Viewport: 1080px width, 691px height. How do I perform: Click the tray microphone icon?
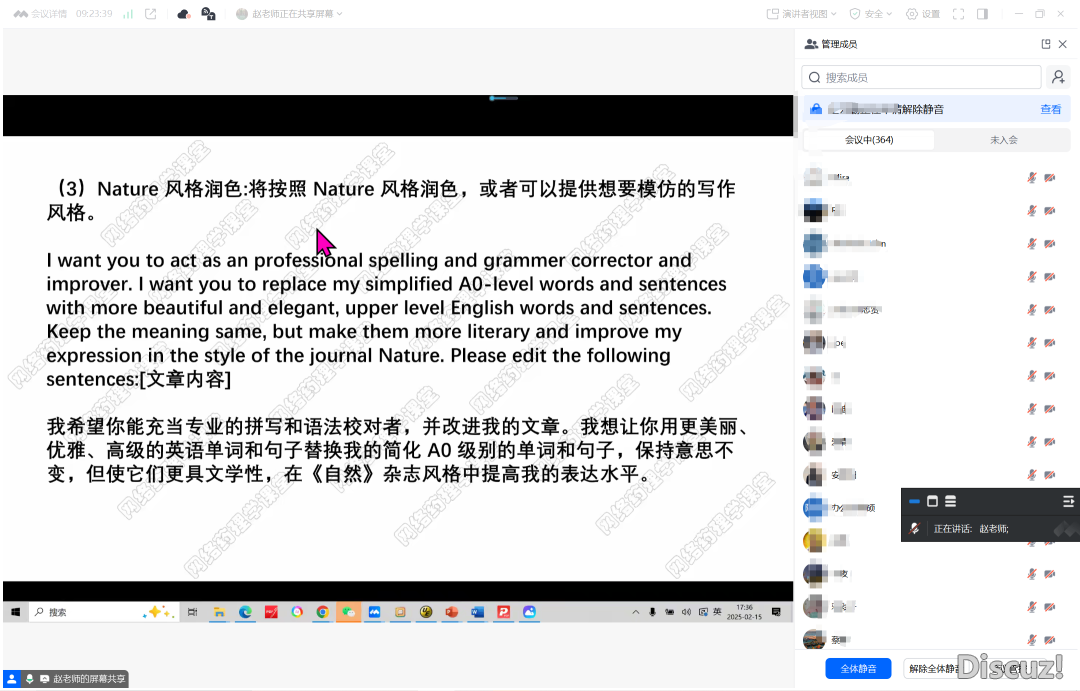tap(652, 612)
